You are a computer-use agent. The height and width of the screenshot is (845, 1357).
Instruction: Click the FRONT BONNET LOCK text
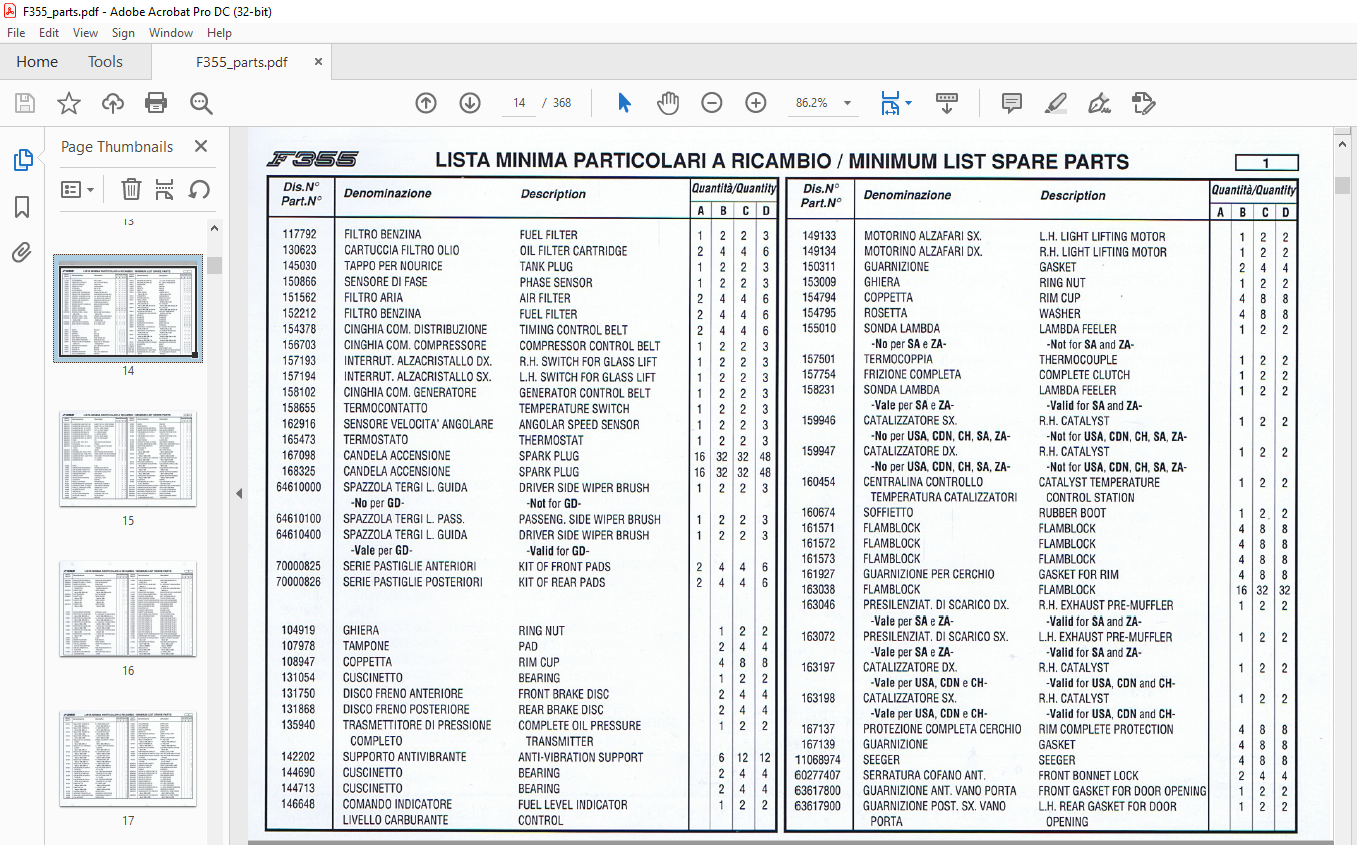1088,775
